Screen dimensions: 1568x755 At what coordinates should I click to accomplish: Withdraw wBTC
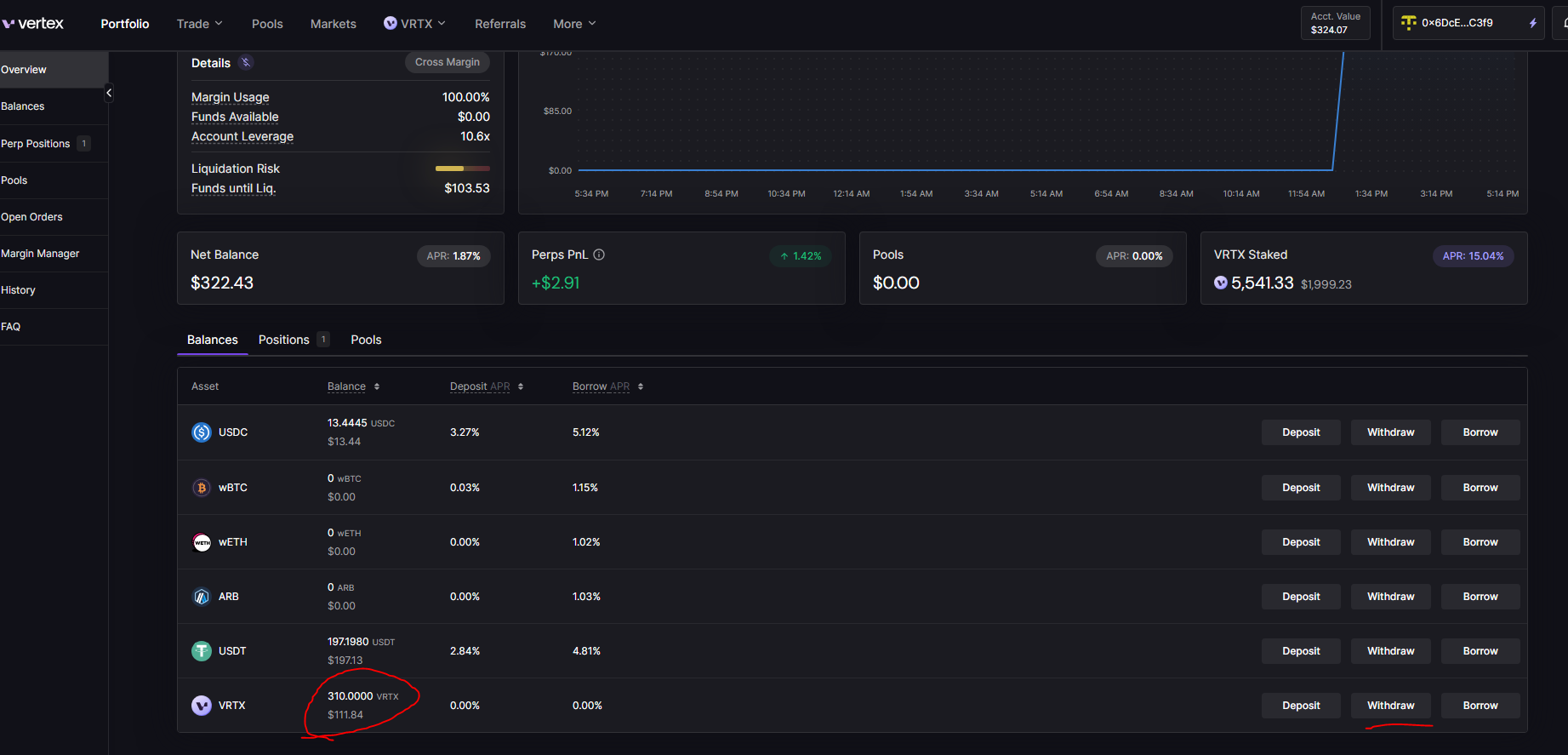[x=1390, y=488]
